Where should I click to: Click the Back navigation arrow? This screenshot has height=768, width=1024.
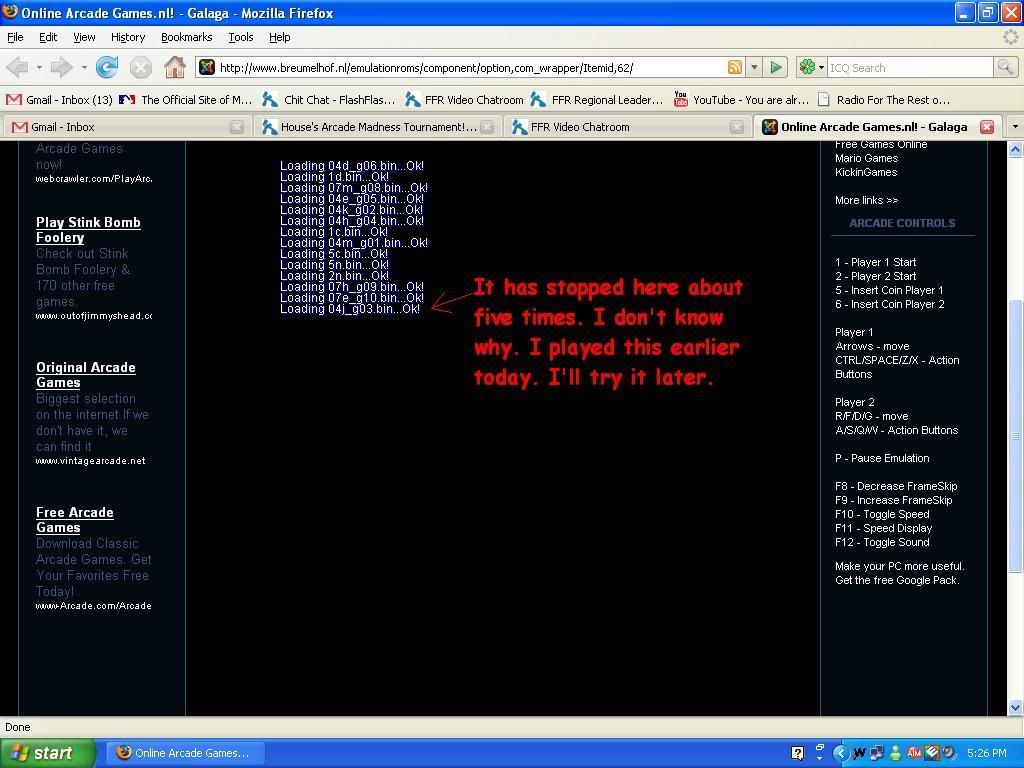tap(17, 67)
